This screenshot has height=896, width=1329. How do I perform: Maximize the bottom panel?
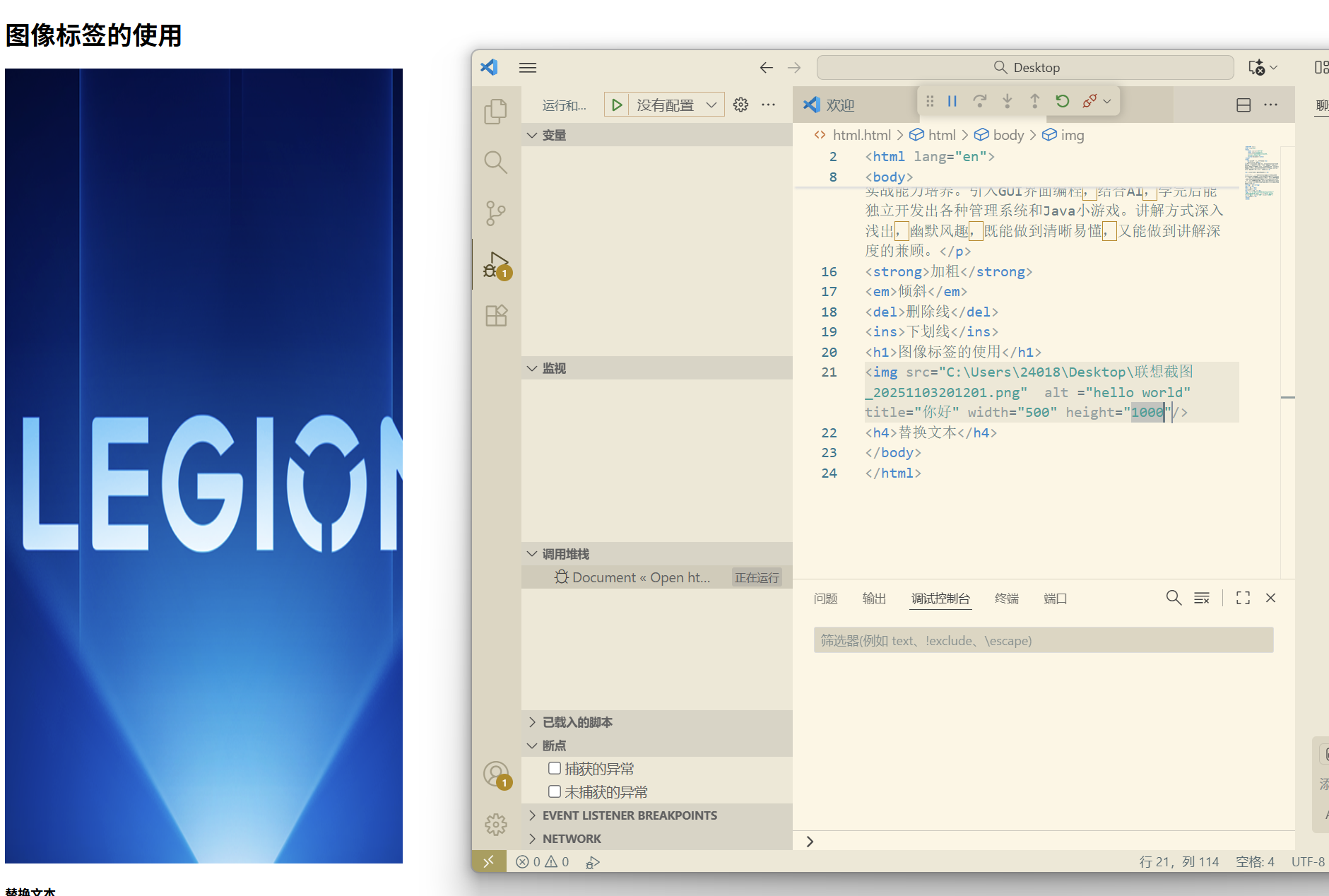point(1244,598)
